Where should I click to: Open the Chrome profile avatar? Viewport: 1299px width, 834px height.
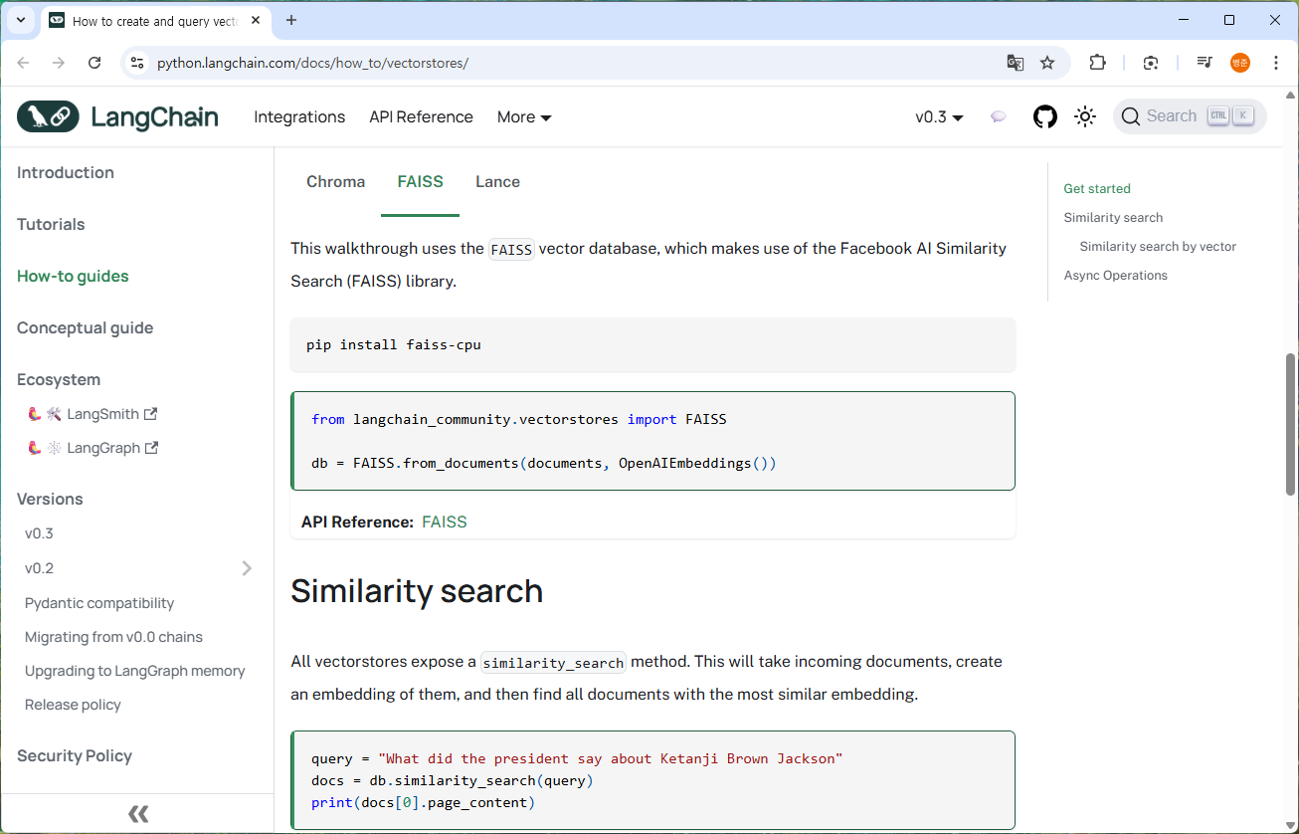[x=1240, y=63]
